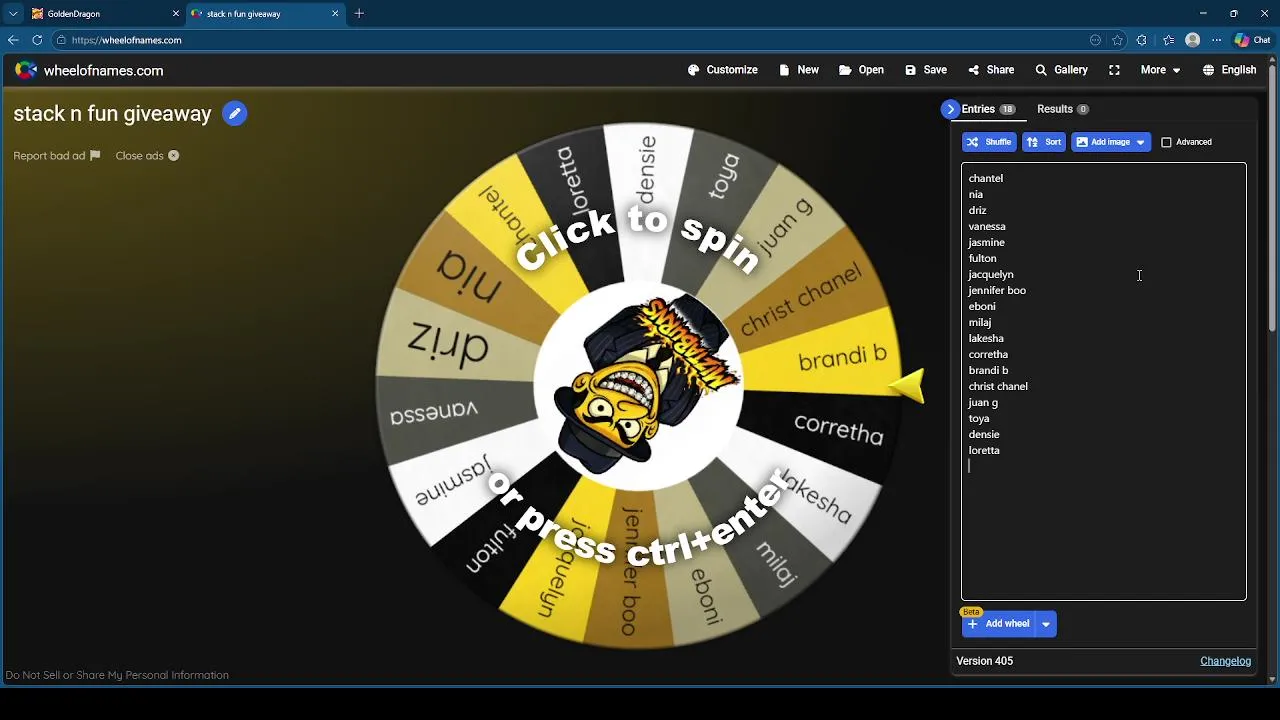
Task: Click the 'chantel' entry in the list
Action: (985, 178)
